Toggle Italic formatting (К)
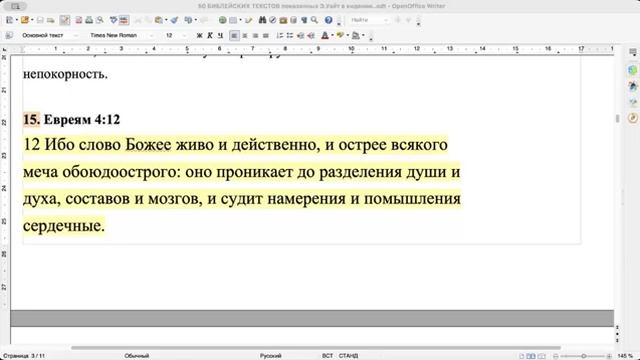The height and width of the screenshot is (360, 640). tap(210, 36)
